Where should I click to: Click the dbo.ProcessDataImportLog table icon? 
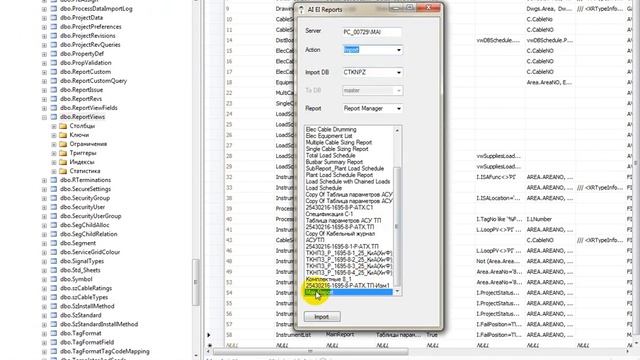54,9
